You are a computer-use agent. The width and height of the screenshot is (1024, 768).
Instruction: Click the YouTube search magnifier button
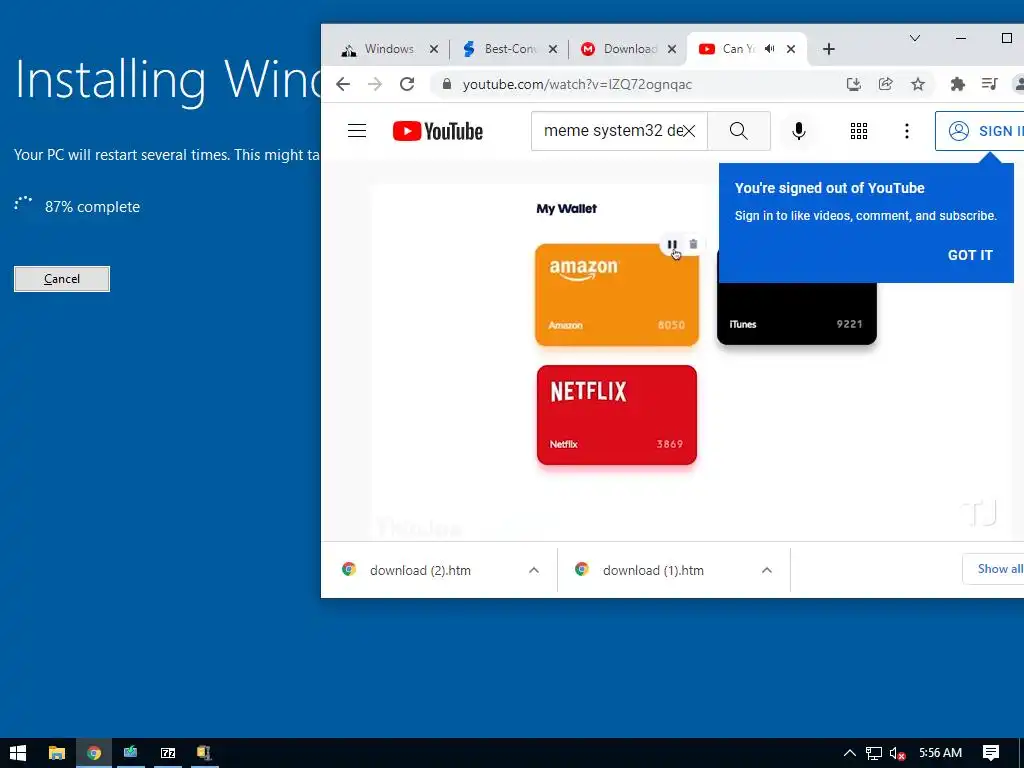(739, 131)
